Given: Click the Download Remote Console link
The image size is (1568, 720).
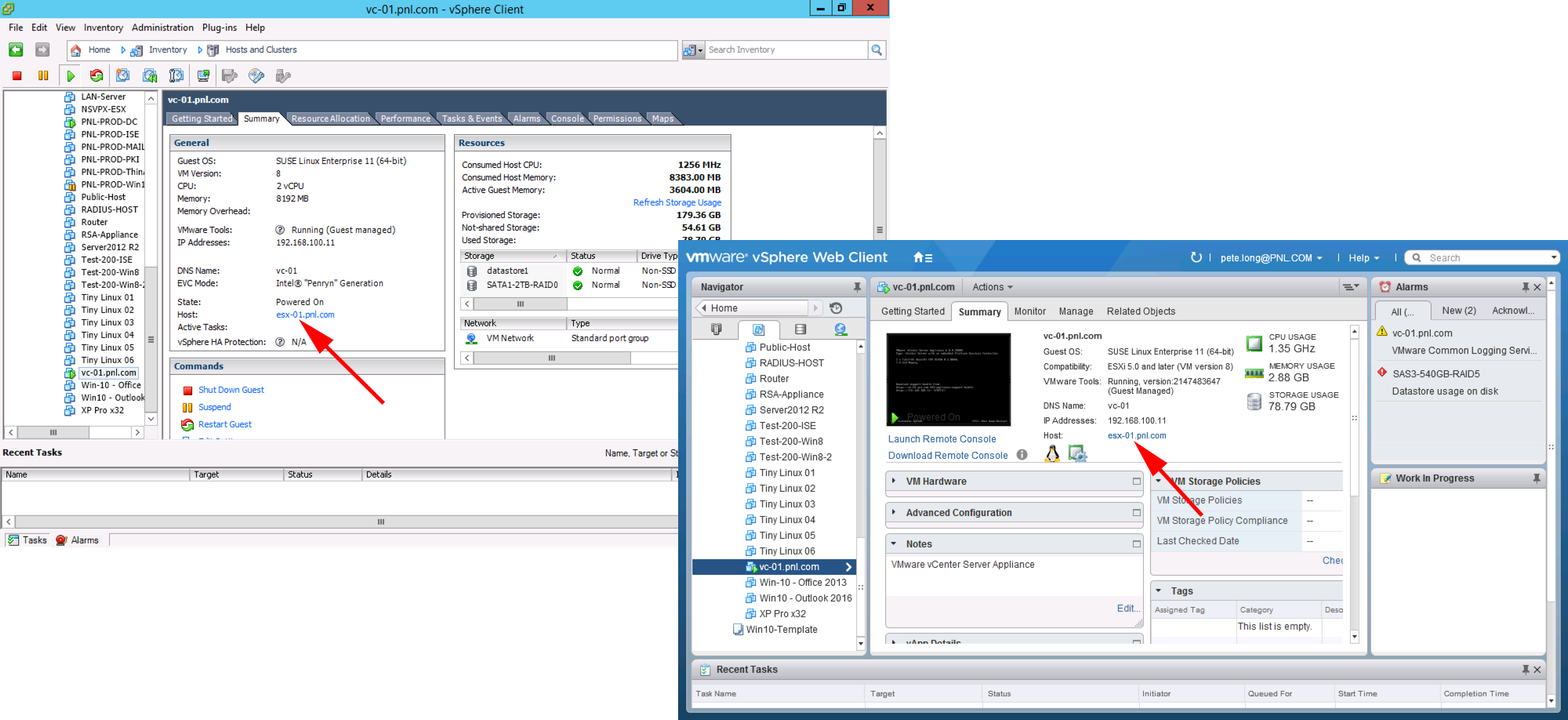Looking at the screenshot, I should pos(948,456).
